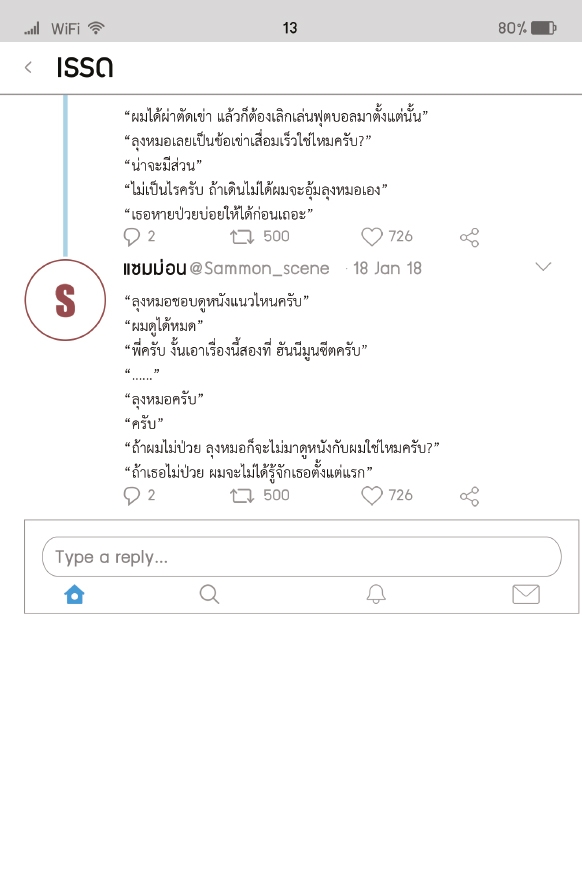Image resolution: width=582 pixels, height=872 pixels.
Task: Tap the reply bubble on the lower tweet
Action: 131,496
